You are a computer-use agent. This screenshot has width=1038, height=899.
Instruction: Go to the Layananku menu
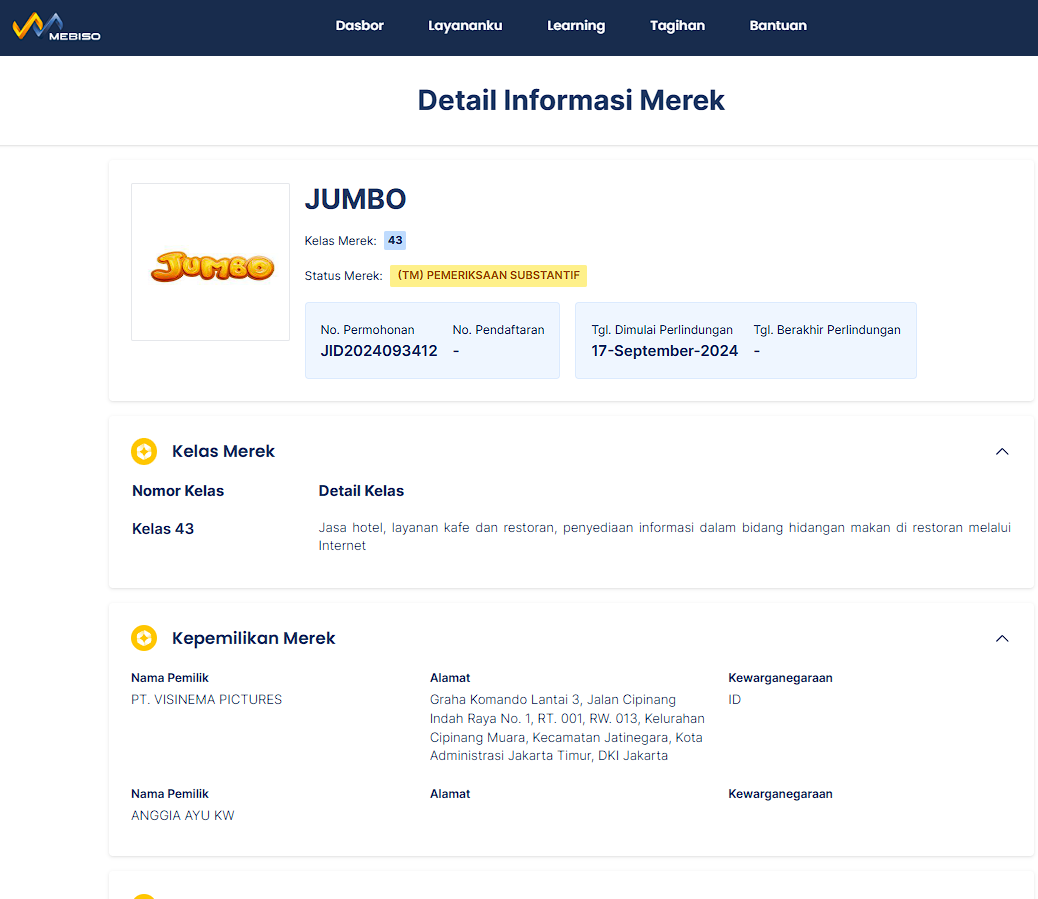tap(465, 26)
